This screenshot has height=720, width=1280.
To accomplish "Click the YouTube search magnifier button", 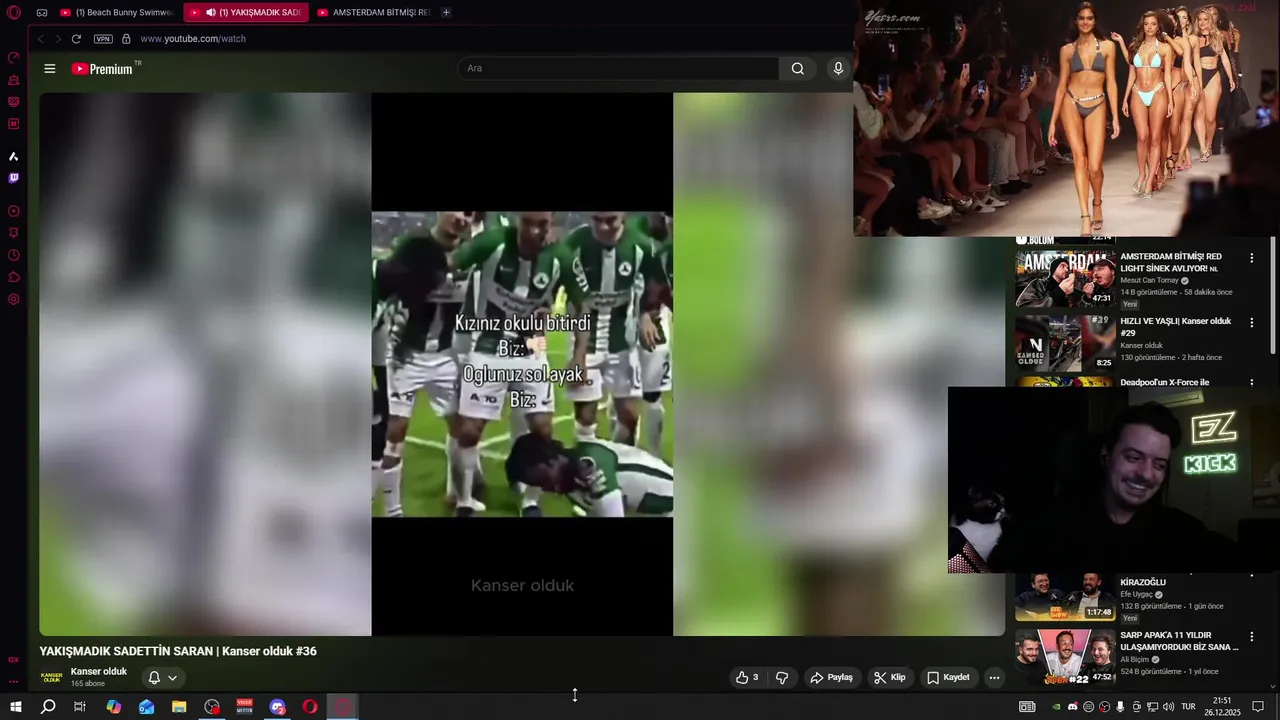I will (797, 68).
